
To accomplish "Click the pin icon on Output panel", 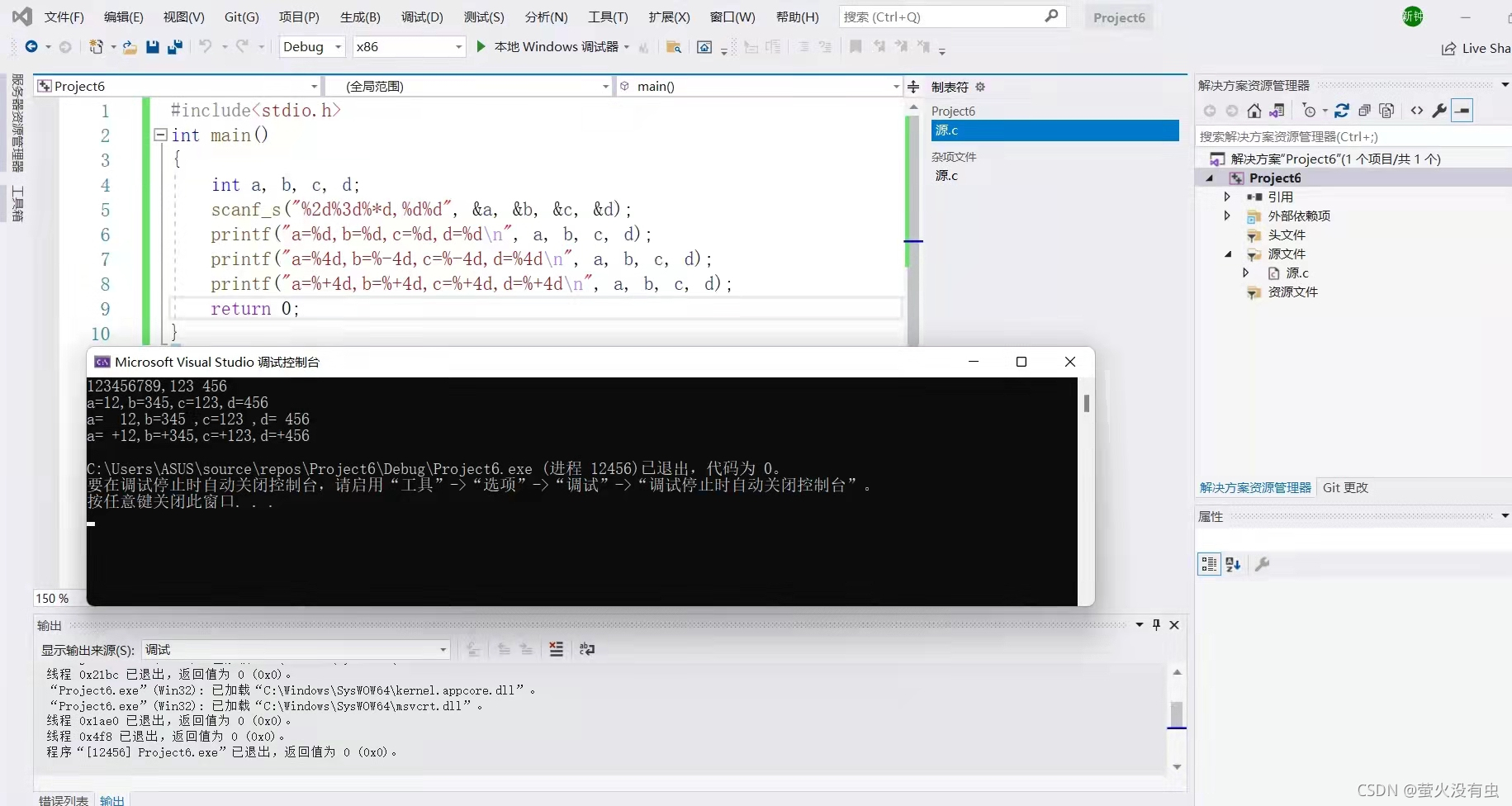I will point(1157,625).
